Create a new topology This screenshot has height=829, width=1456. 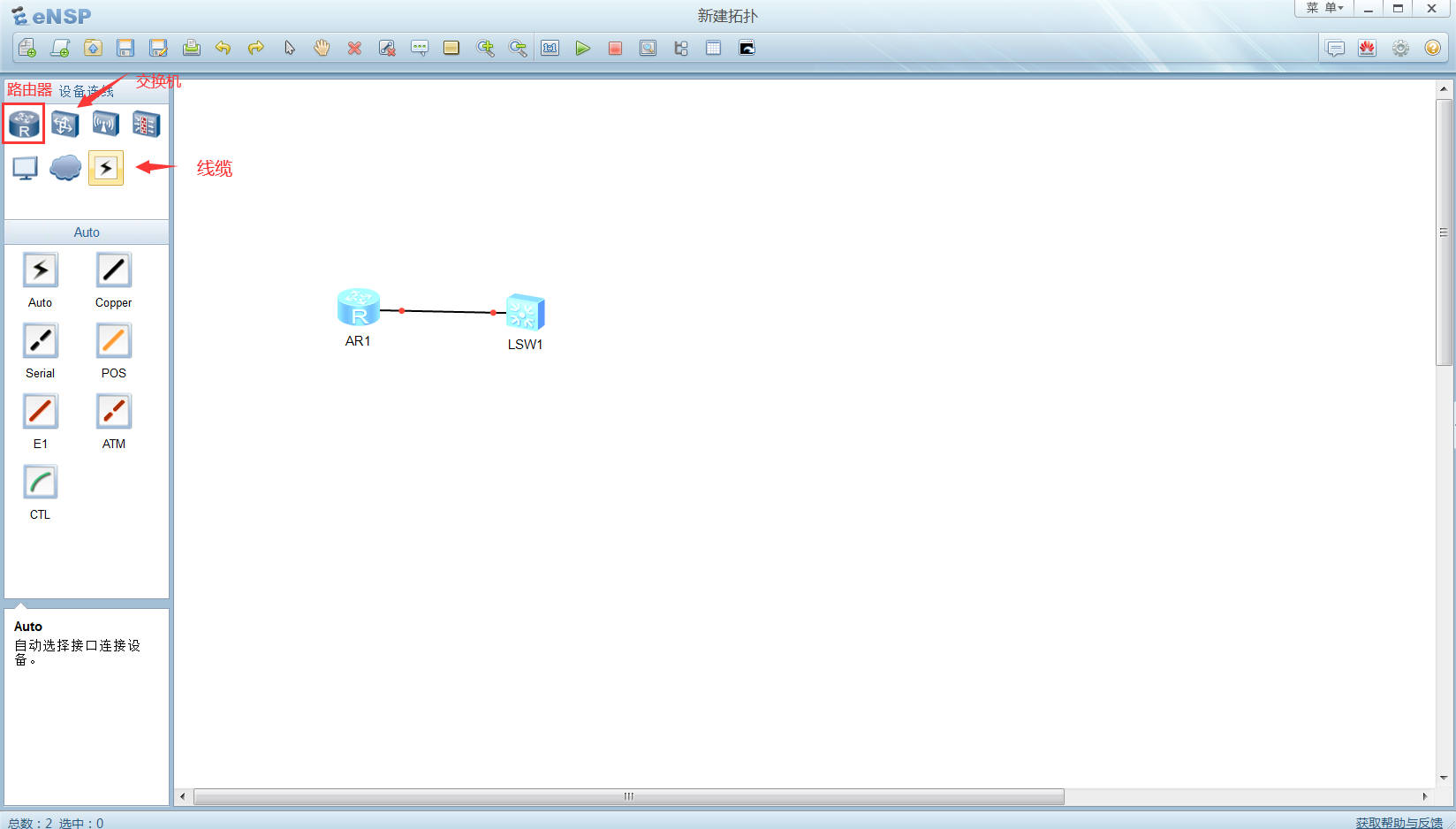coord(27,48)
